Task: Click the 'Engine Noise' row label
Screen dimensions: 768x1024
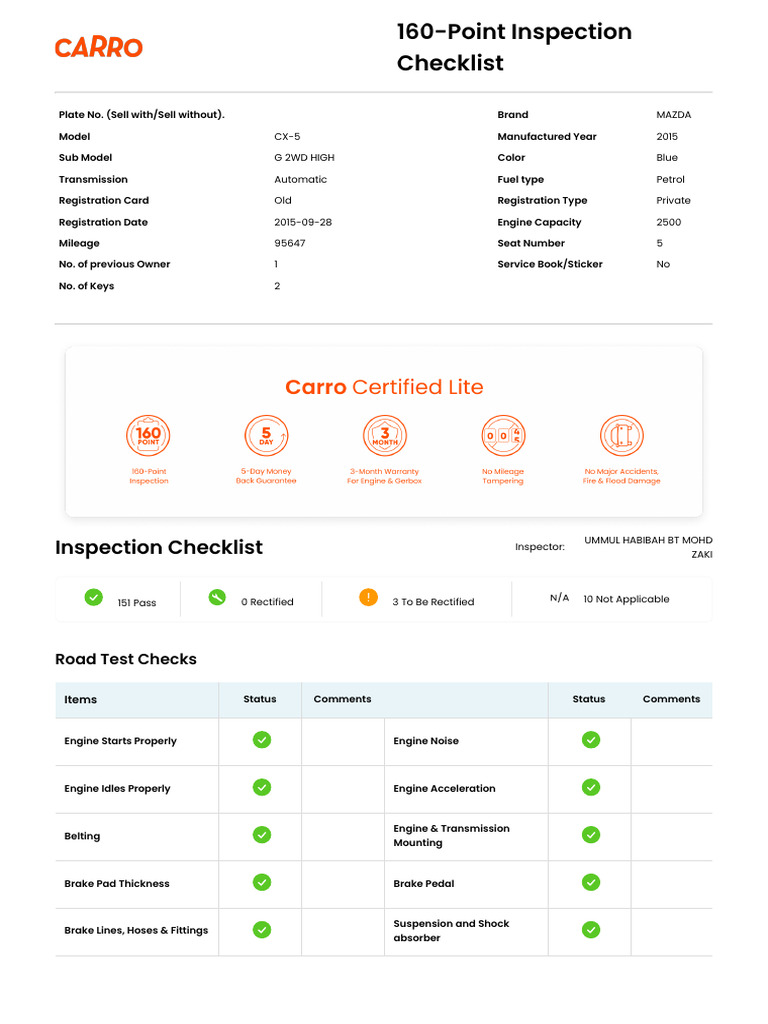Action: pos(426,741)
